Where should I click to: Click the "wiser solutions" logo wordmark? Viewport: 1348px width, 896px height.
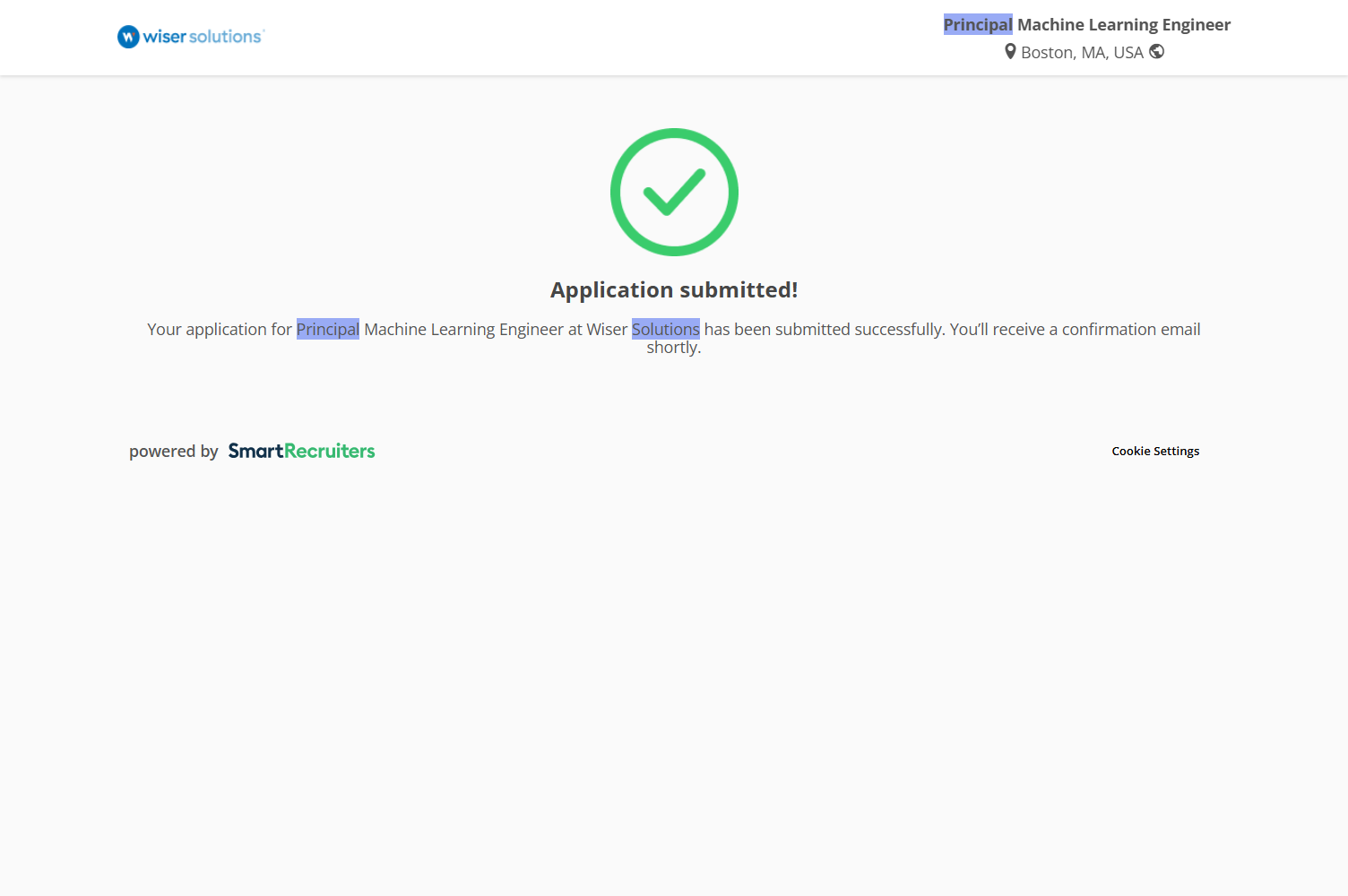[x=203, y=37]
